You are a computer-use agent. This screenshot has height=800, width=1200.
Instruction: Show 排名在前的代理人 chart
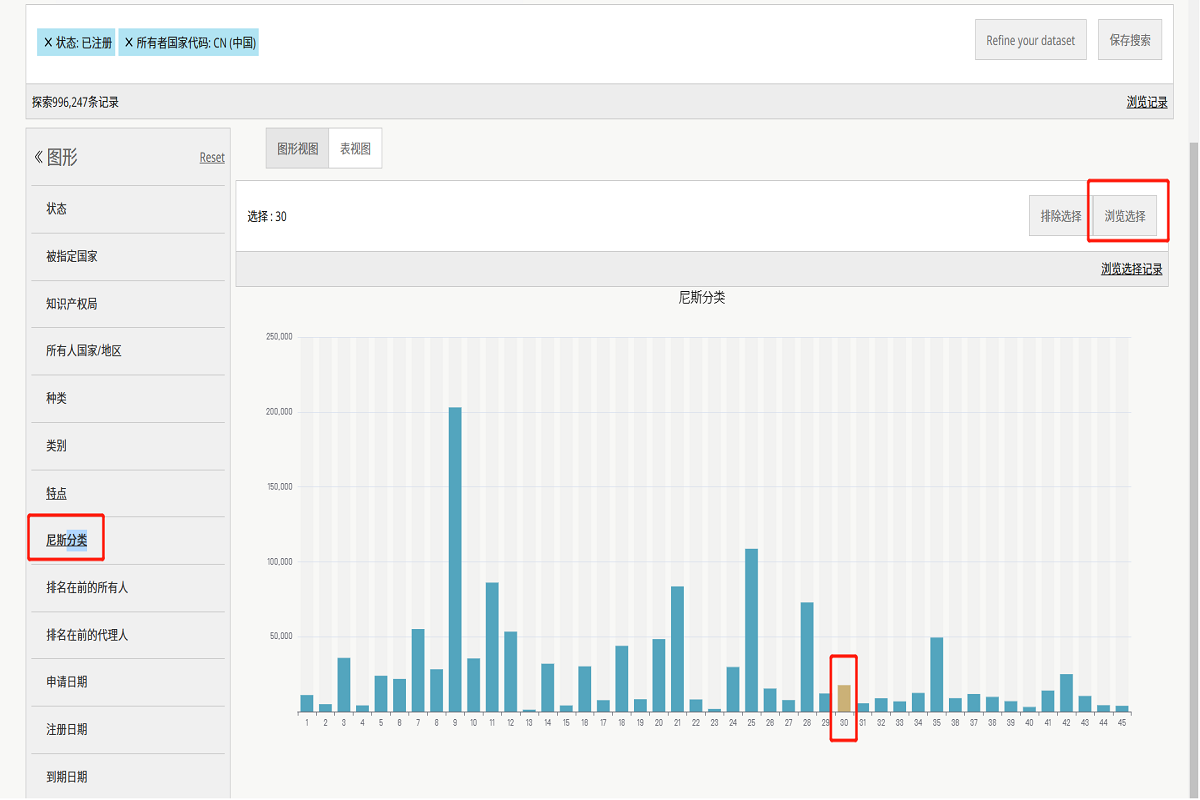coord(128,635)
